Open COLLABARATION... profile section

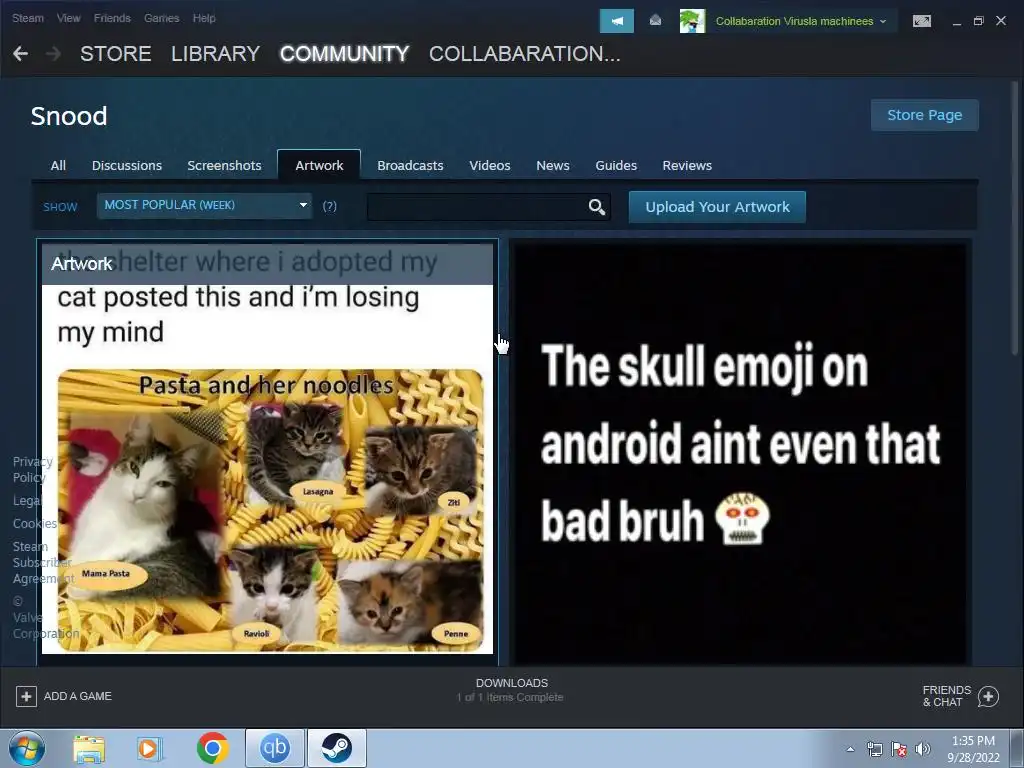524,54
